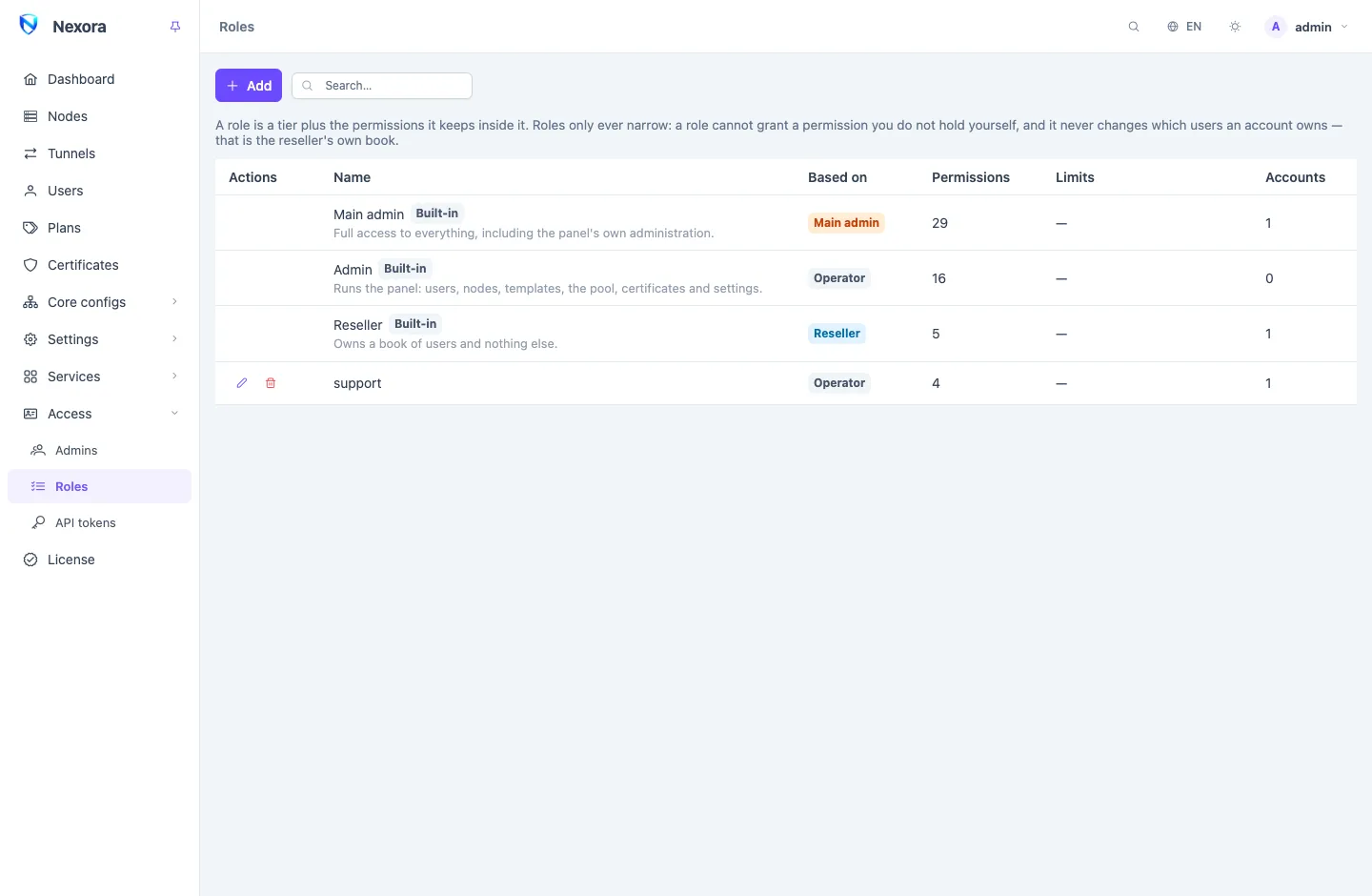Expand the Services submenu
This screenshot has height=896, width=1372.
(x=99, y=377)
